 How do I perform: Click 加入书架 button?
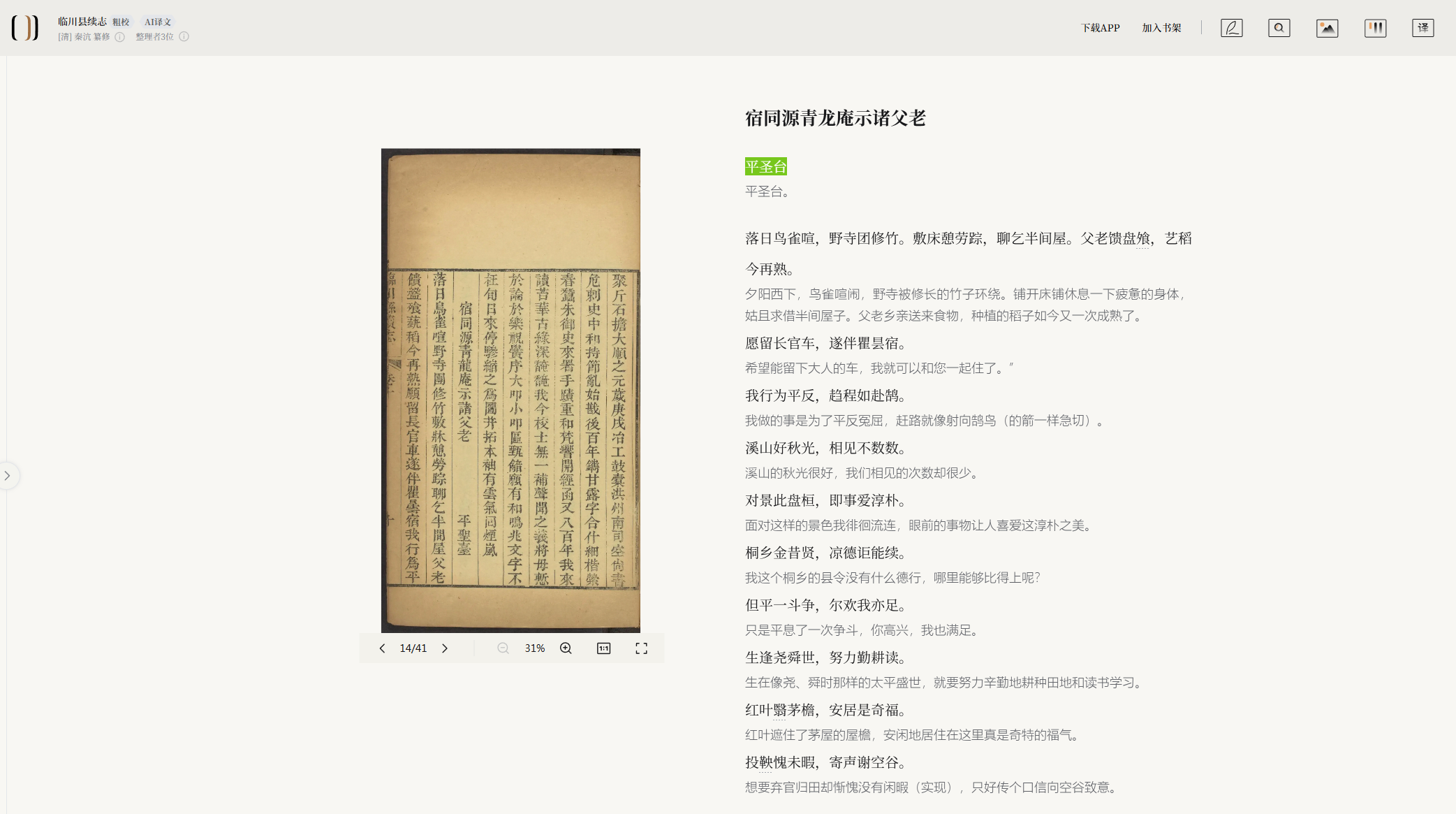(1161, 28)
